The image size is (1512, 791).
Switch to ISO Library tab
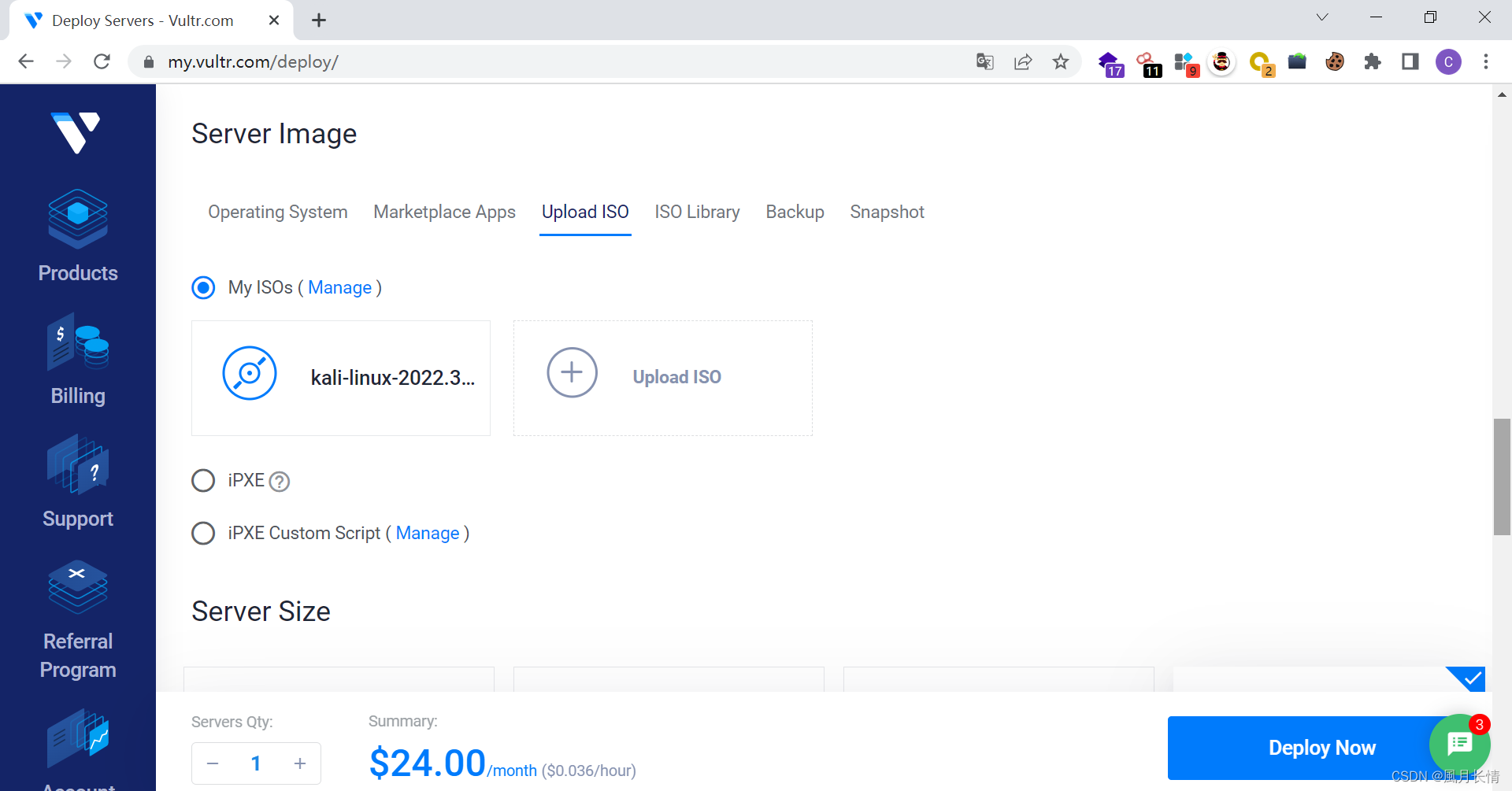(x=697, y=212)
